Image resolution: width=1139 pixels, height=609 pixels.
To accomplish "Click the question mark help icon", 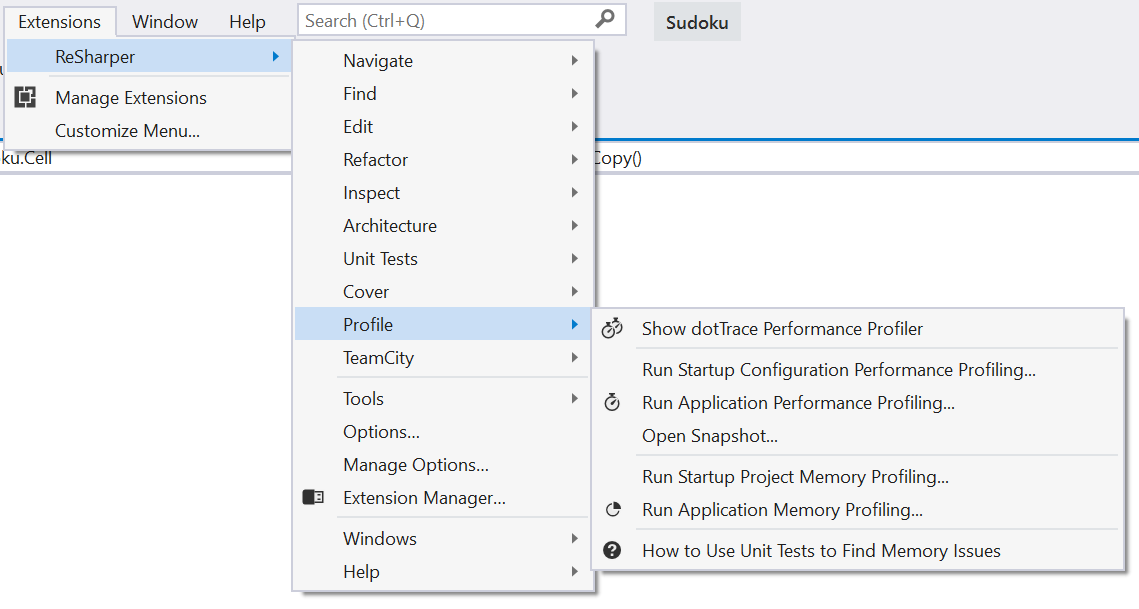I will coord(613,549).
